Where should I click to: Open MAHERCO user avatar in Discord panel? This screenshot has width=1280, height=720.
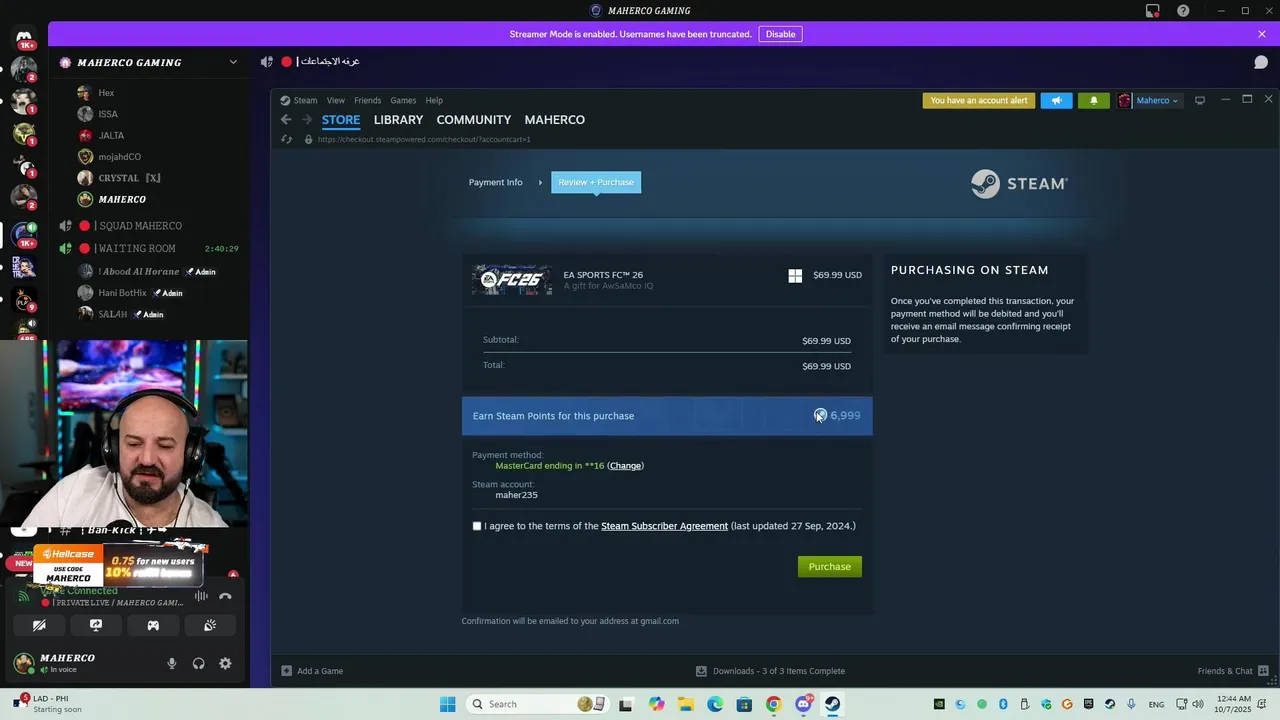(24, 663)
